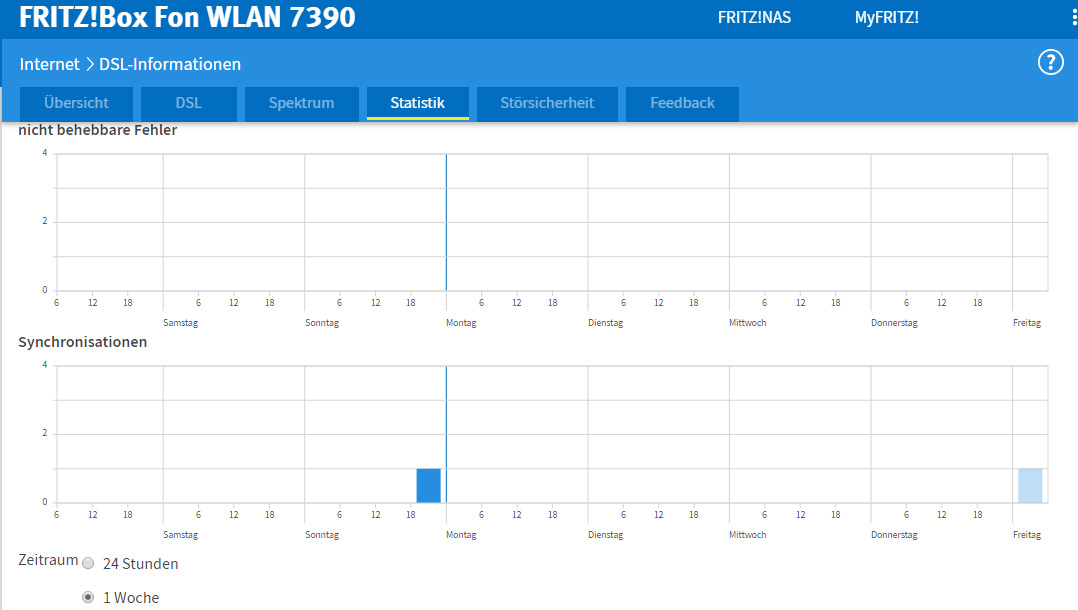The width and height of the screenshot is (1078, 610).
Task: Click 'Mittwoch' label under the Synchronisationen chart
Action: 747,534
